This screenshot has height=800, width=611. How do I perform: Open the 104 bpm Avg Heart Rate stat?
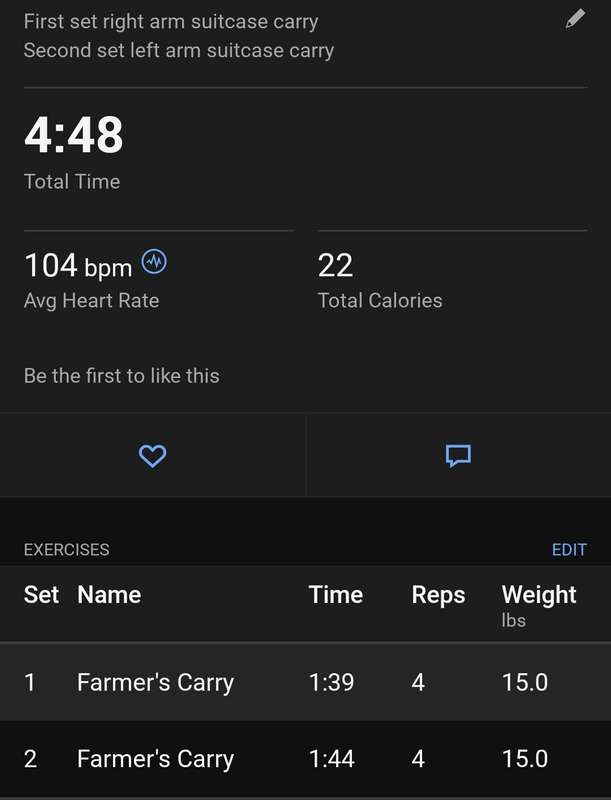click(95, 280)
